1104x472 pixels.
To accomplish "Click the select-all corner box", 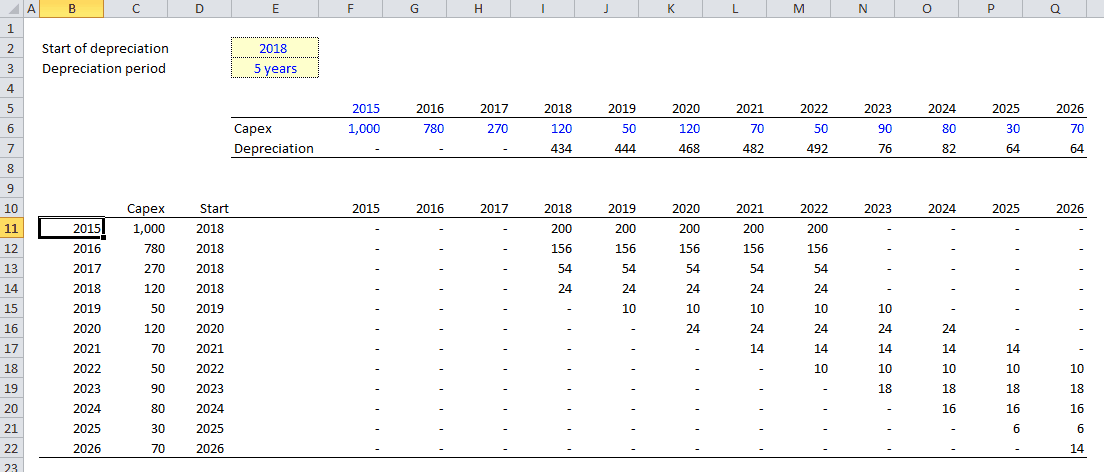I will point(11,8).
